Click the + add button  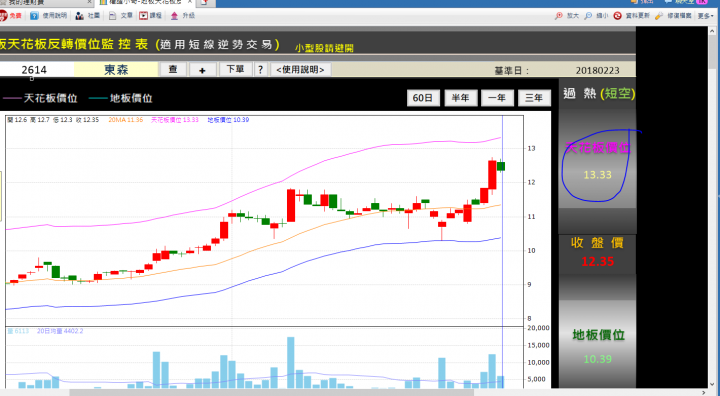pos(202,70)
